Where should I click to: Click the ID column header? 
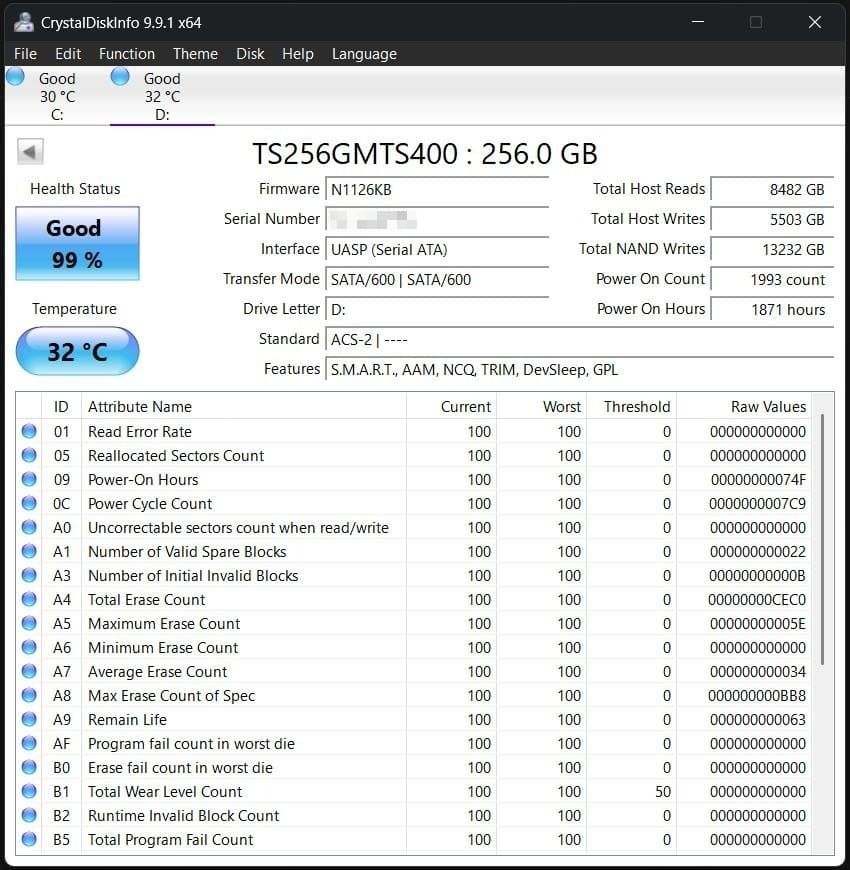click(62, 407)
